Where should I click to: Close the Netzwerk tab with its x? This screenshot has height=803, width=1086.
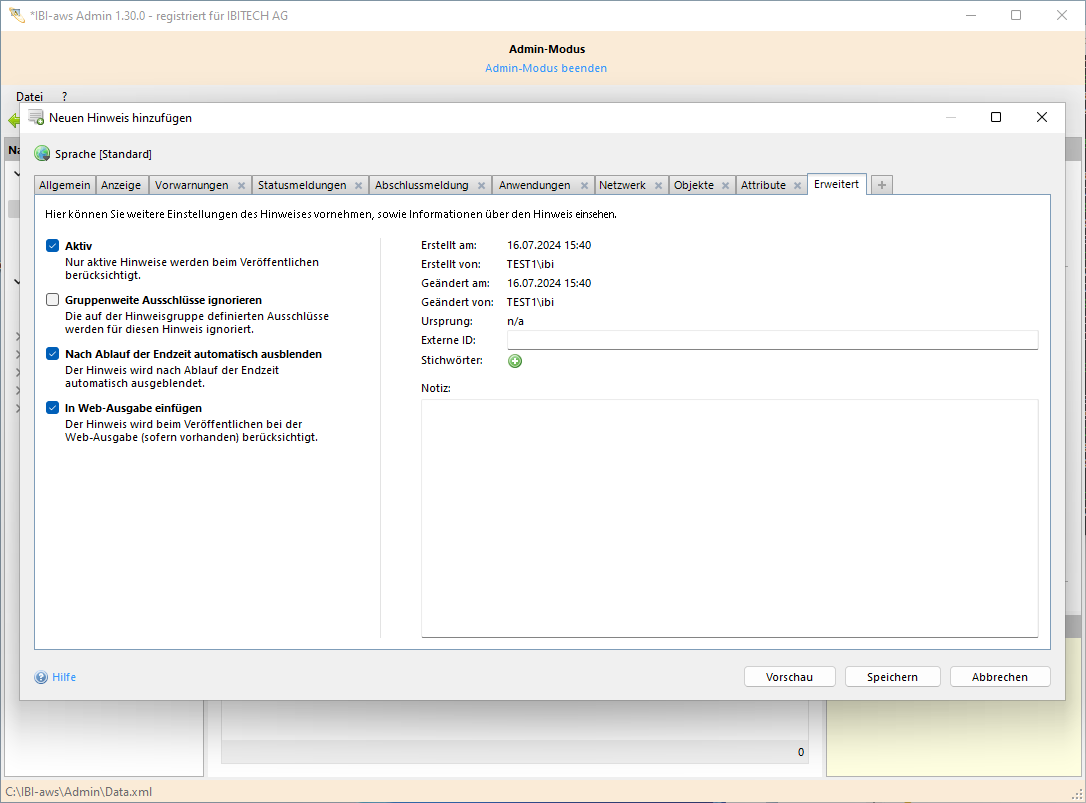pyautogui.click(x=658, y=186)
